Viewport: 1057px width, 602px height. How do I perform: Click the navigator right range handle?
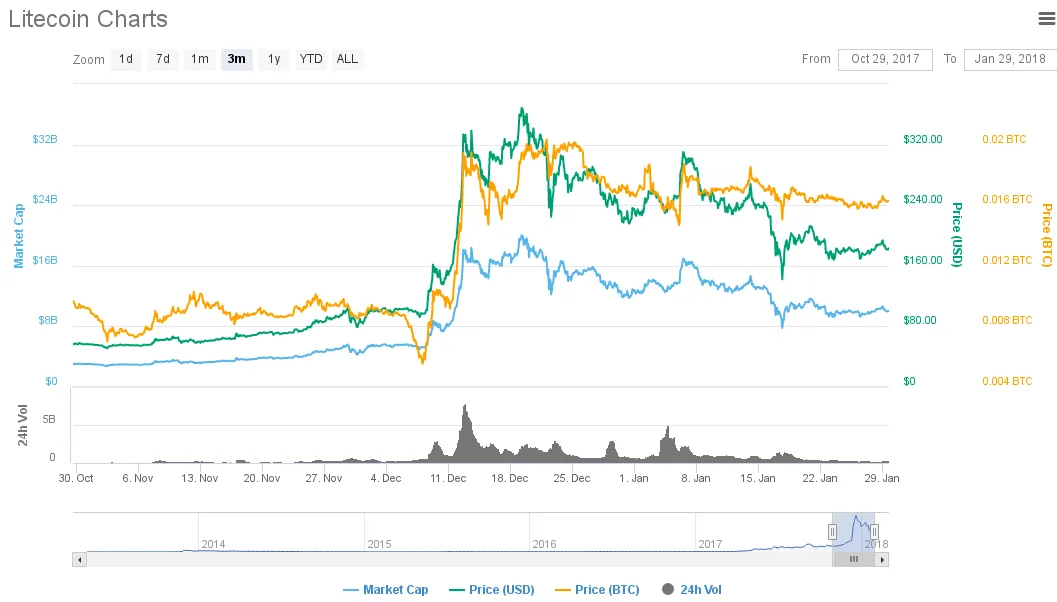874,532
